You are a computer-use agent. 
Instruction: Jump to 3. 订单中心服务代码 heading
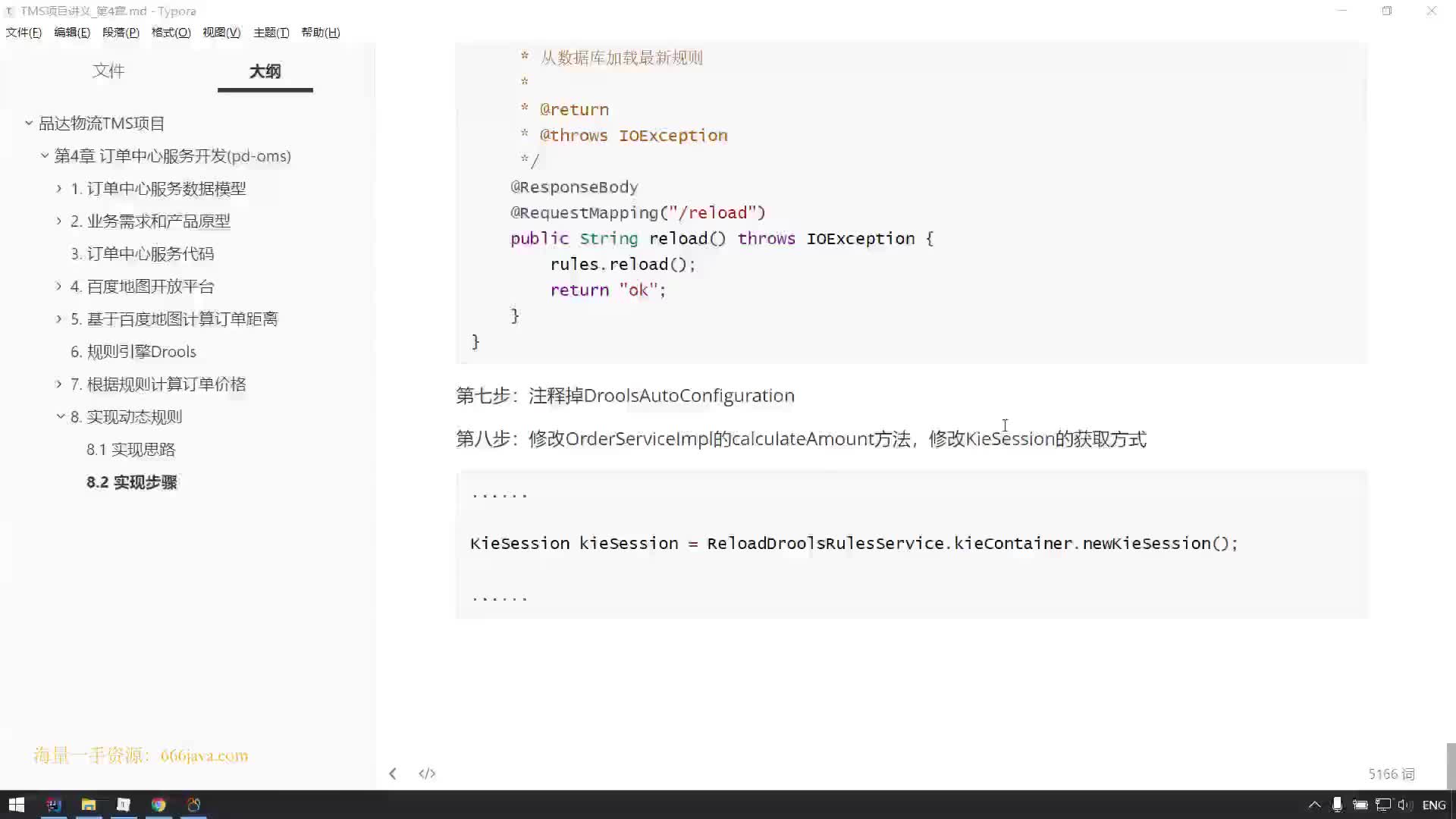click(x=143, y=254)
